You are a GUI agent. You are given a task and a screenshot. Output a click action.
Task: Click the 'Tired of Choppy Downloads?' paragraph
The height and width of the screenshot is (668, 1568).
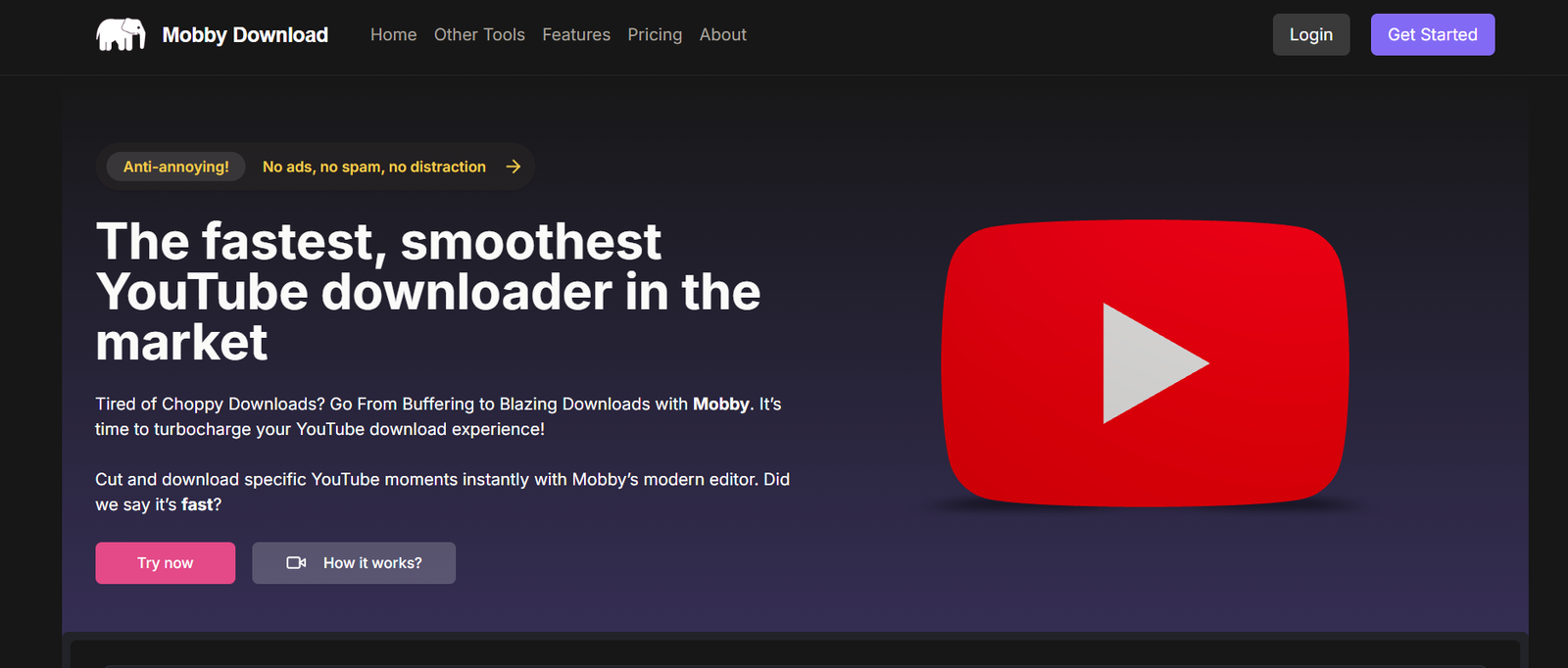438,416
